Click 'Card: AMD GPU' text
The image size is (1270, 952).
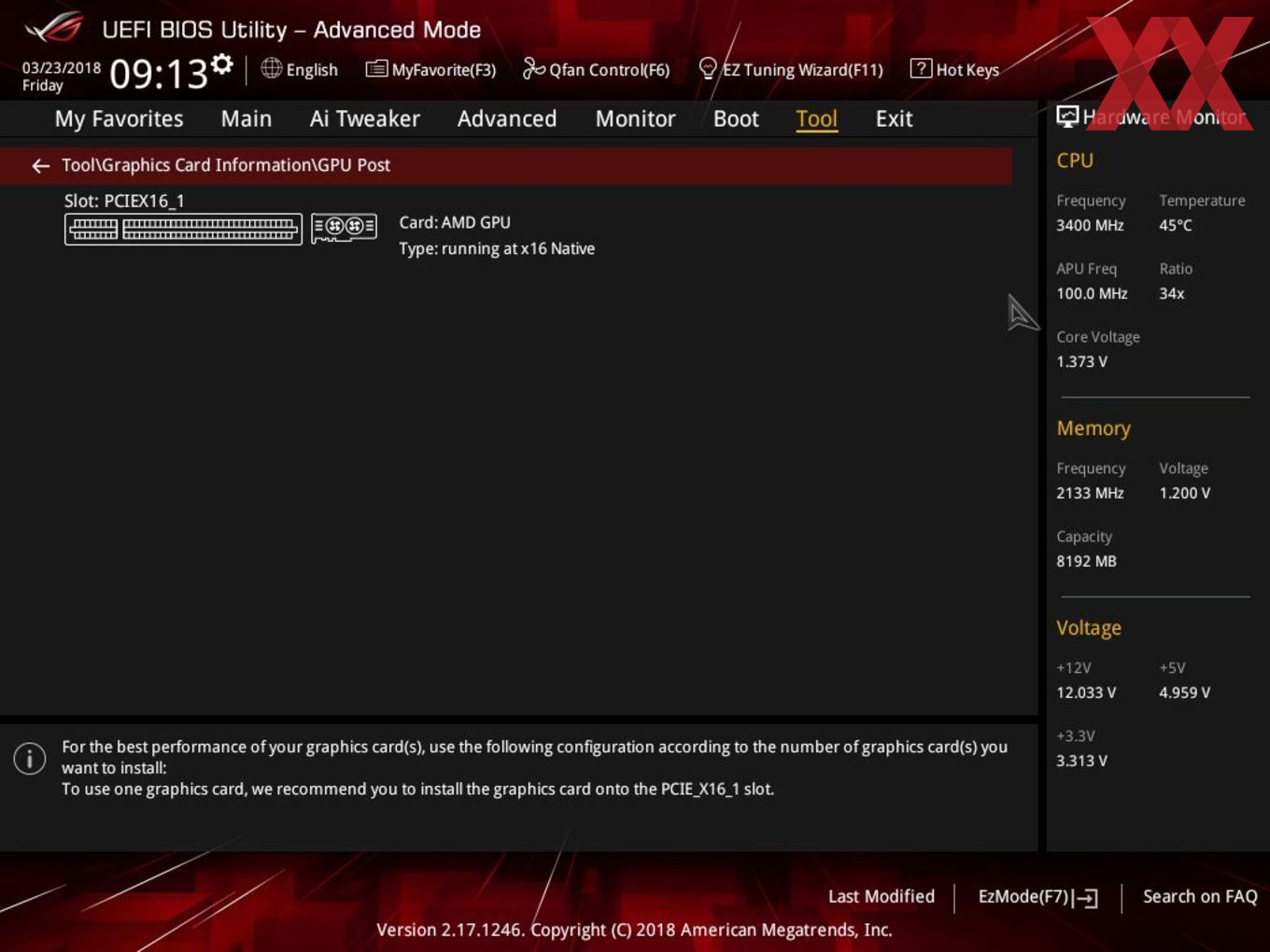(455, 223)
